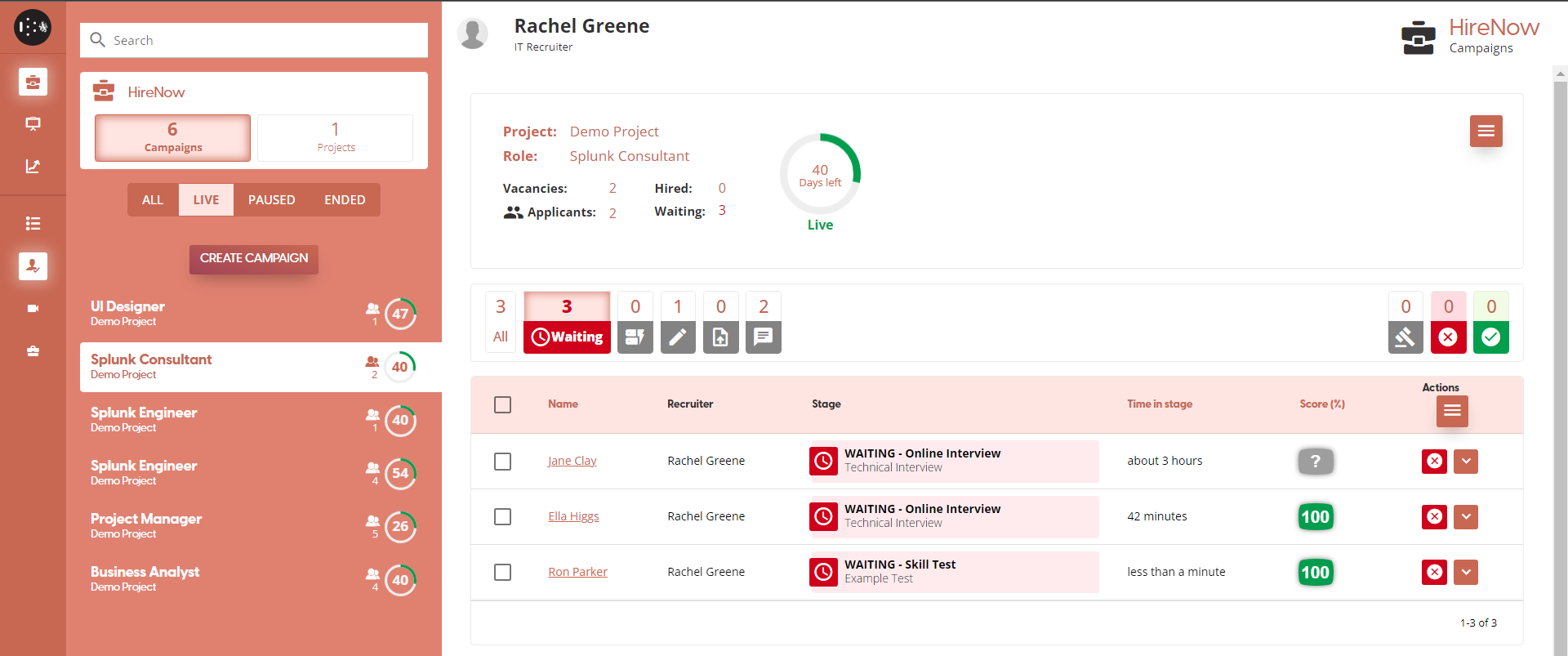
Task: Tick the checkbox for Ella Higgs
Action: [x=503, y=517]
